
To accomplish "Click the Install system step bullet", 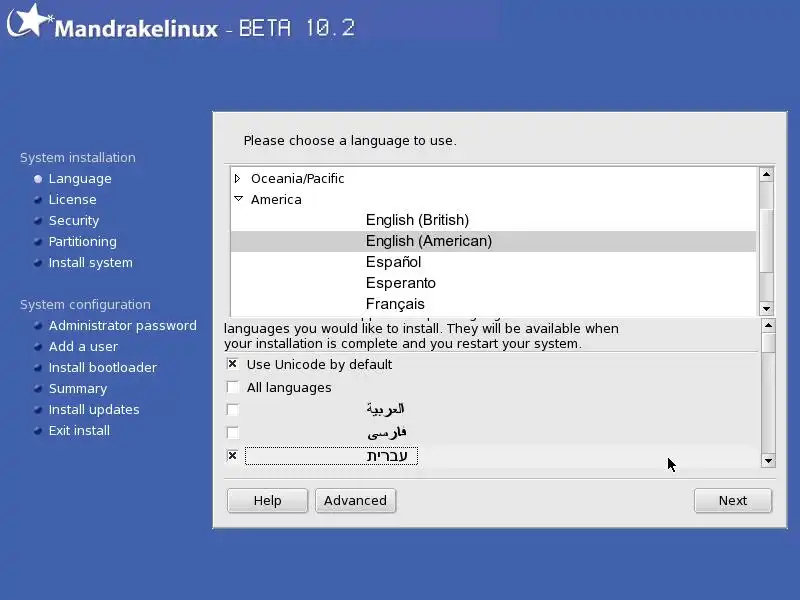I will point(38,263).
